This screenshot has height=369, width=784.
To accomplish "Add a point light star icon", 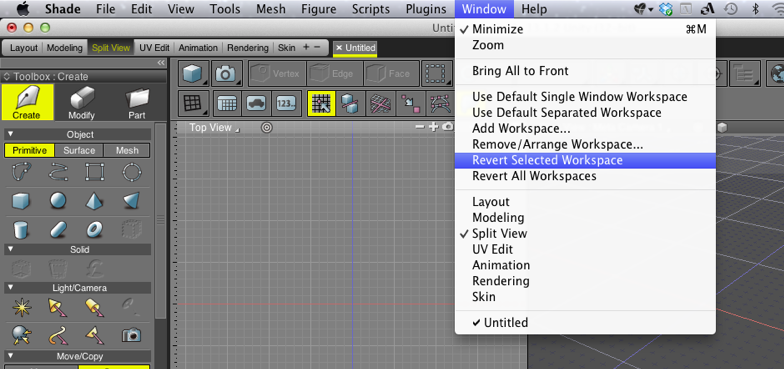I will pos(22,308).
